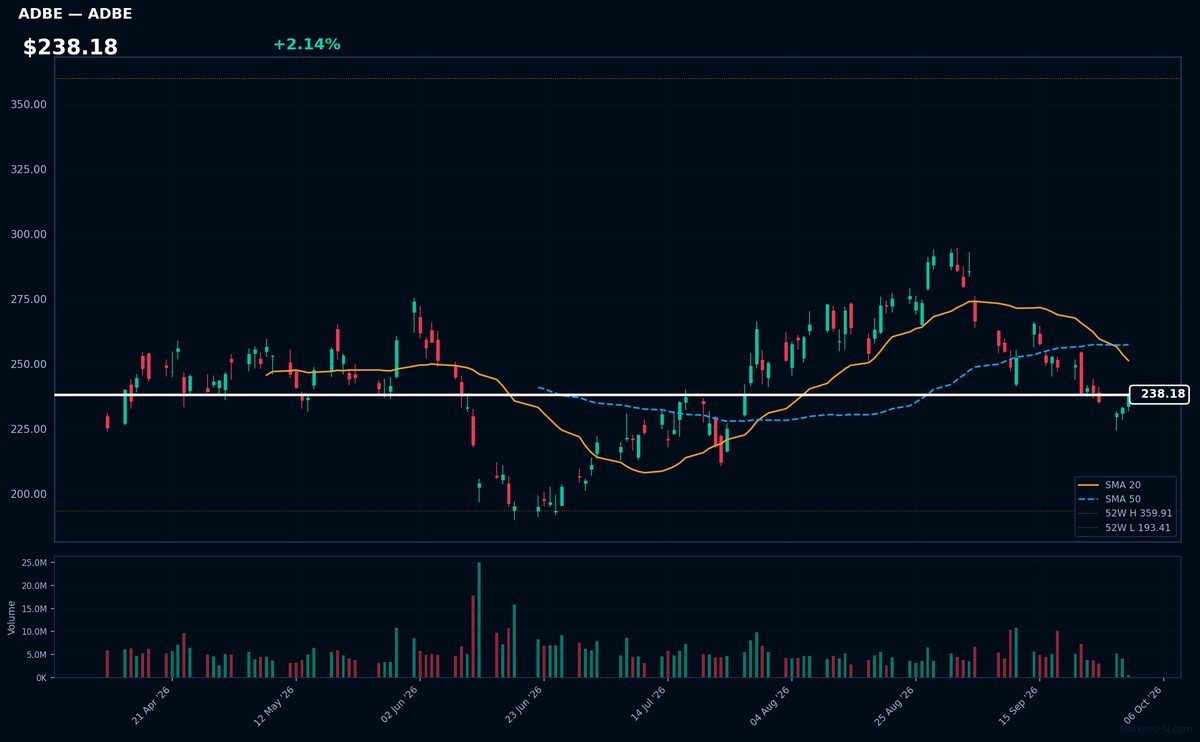1200x742 pixels.
Task: Click the 225.00 price axis label
Action: pos(28,430)
